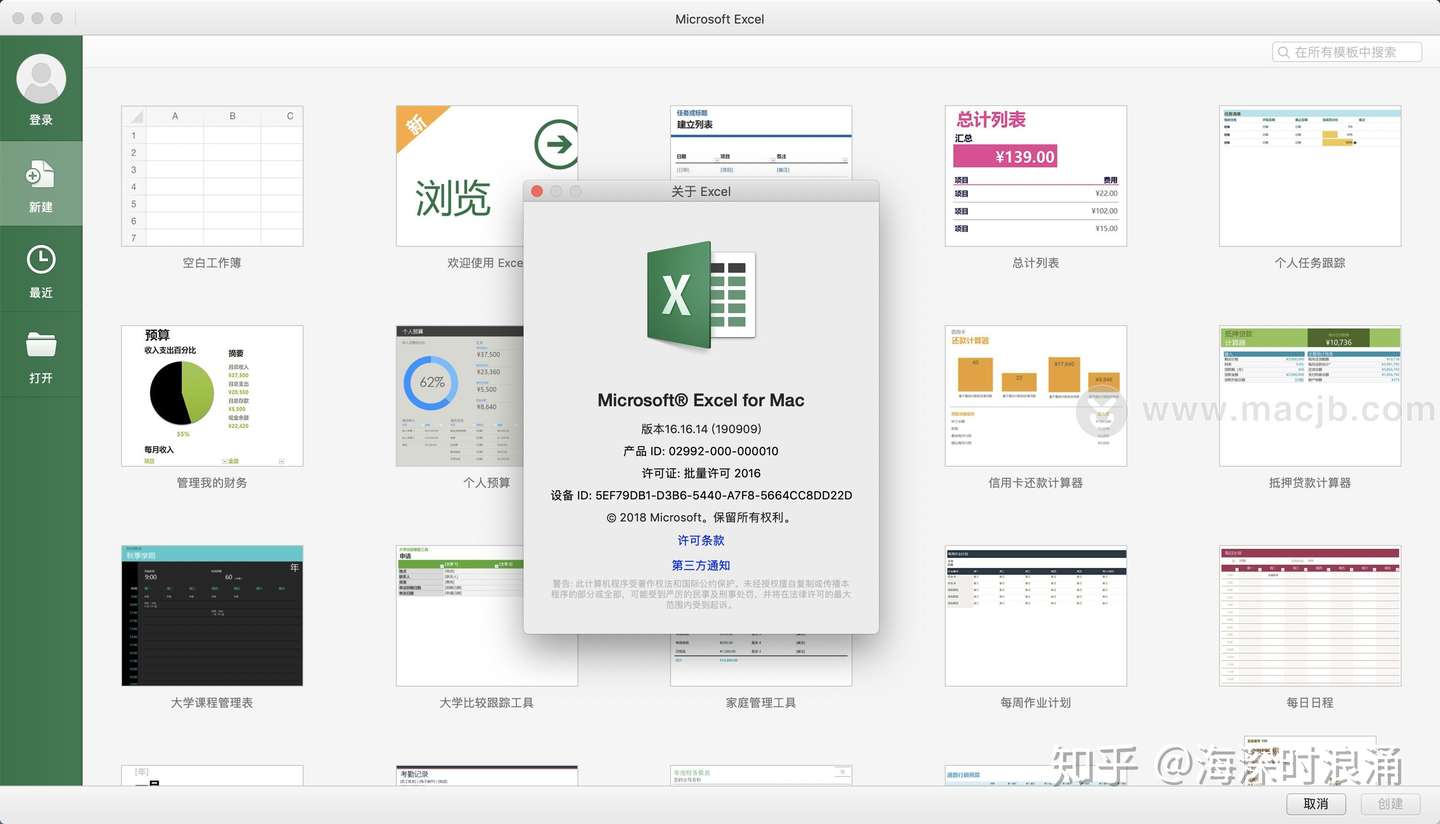Open the third-party notices (第三方通知) link
Viewport: 1440px width, 824px height.
[x=701, y=565]
